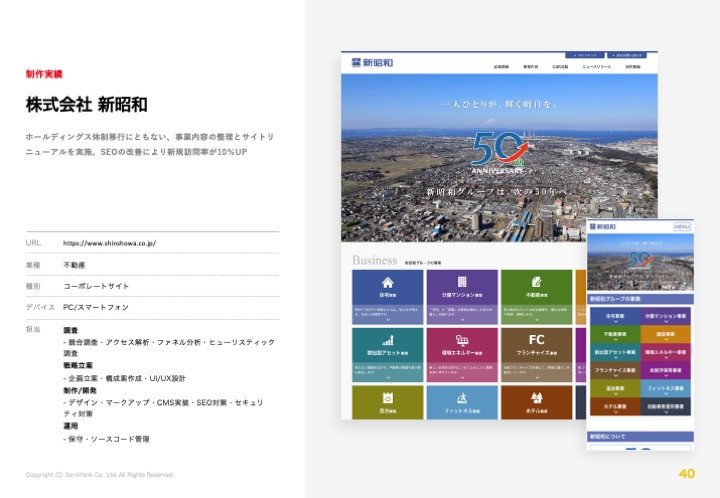Click the bar chart icon on the teal 創出型アセット tile

click(x=388, y=340)
